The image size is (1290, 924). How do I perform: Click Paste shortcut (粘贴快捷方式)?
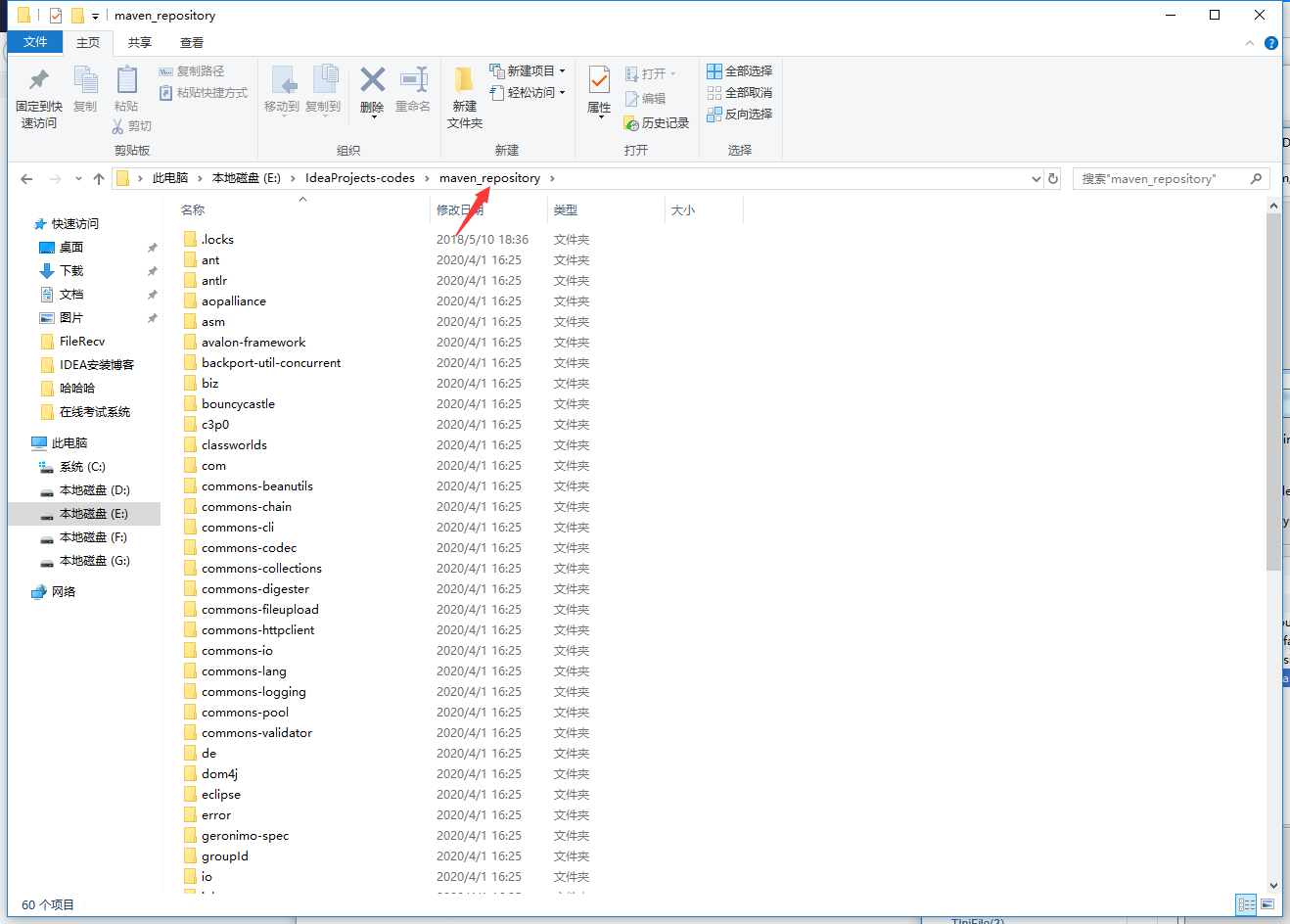pyautogui.click(x=204, y=93)
